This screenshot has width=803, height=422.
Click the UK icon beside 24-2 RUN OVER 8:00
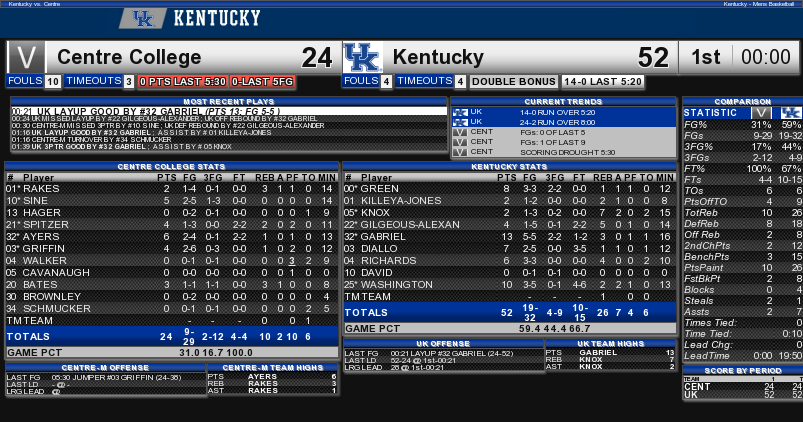coord(460,122)
